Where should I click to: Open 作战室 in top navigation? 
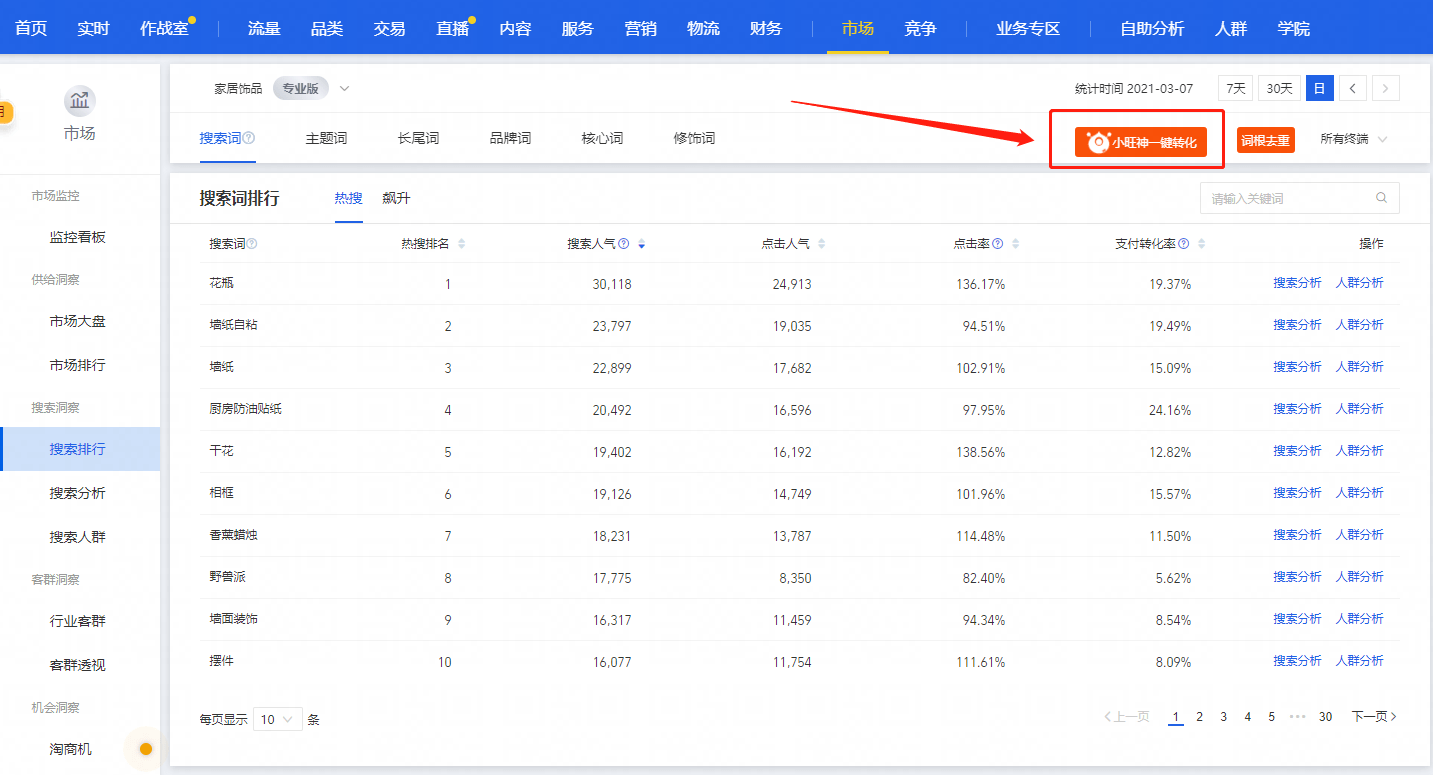pos(164,28)
